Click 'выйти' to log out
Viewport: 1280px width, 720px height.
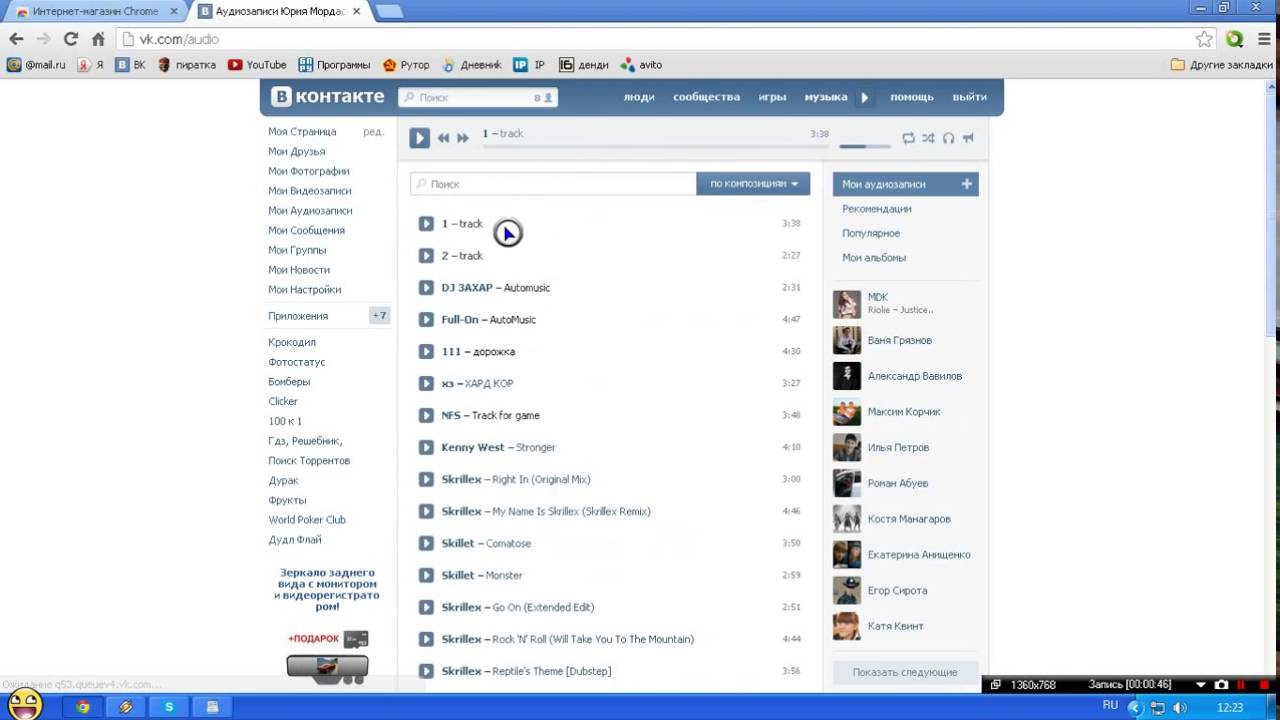point(970,97)
